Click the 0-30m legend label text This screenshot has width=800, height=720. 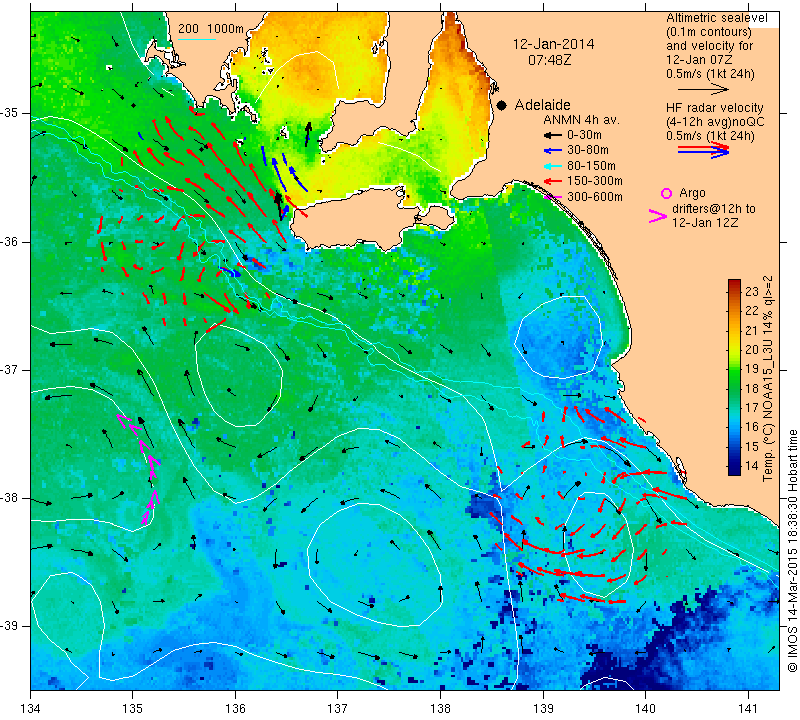[584, 136]
